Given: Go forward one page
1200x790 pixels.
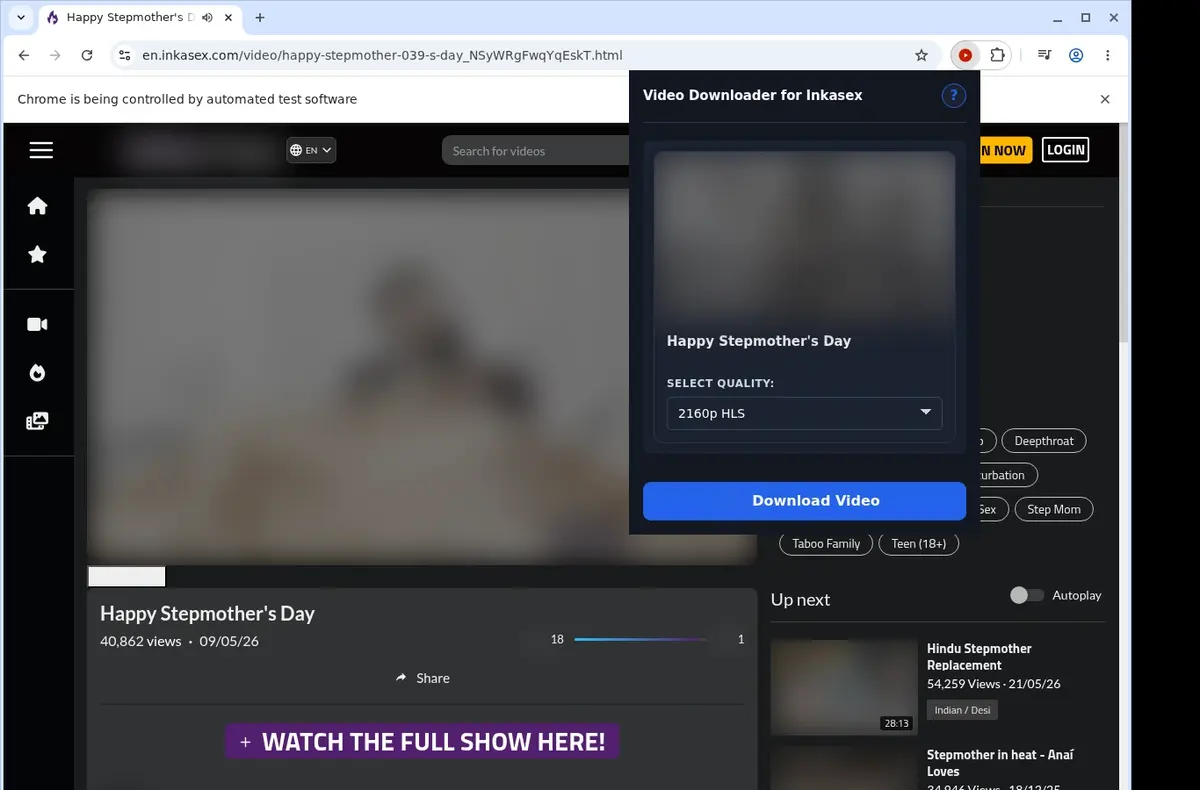Looking at the screenshot, I should tap(55, 56).
